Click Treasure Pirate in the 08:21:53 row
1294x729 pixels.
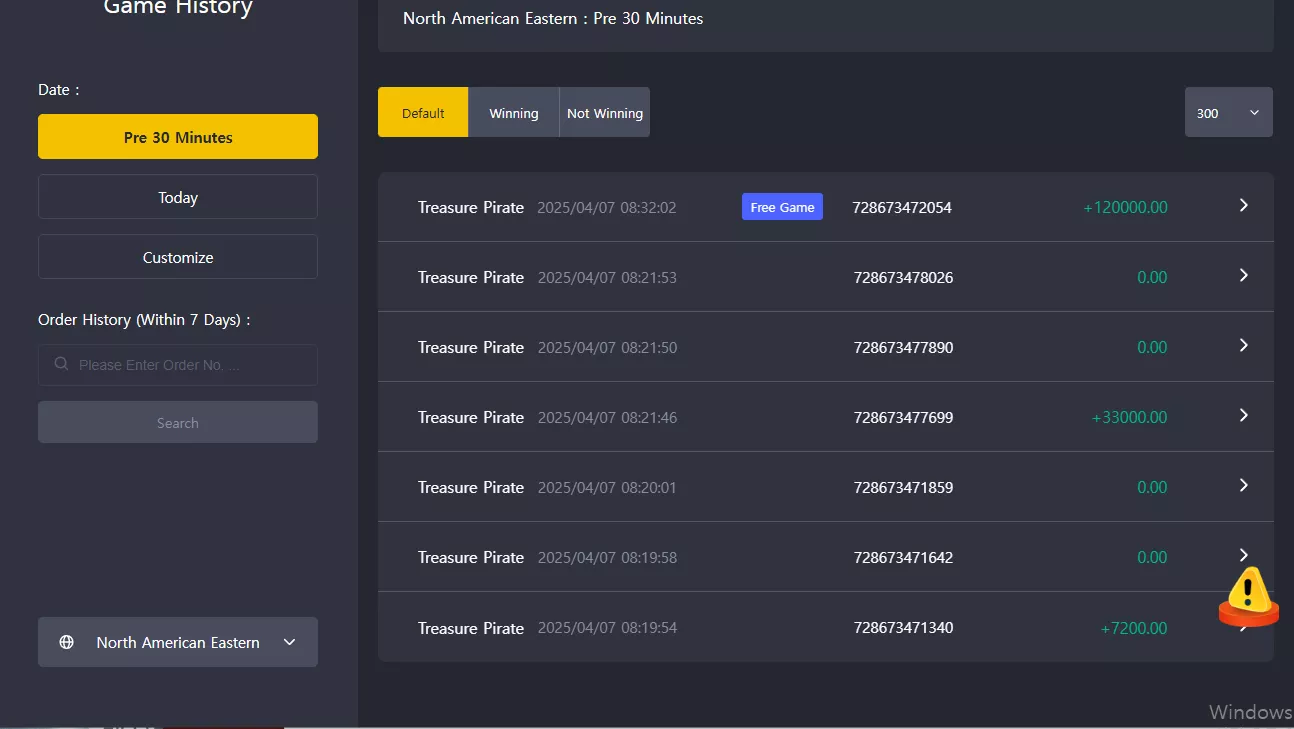tap(471, 278)
